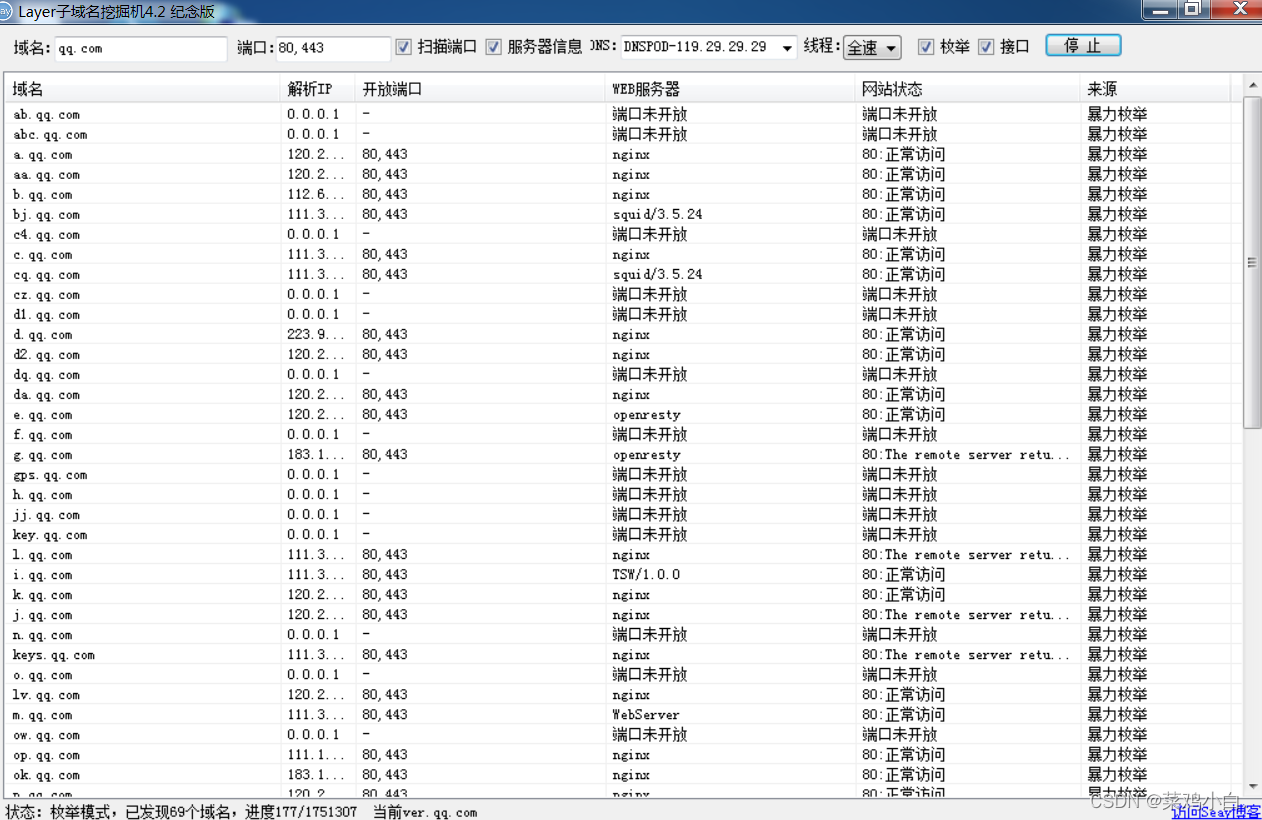Click openresty in the e.qq.com row

point(647,415)
